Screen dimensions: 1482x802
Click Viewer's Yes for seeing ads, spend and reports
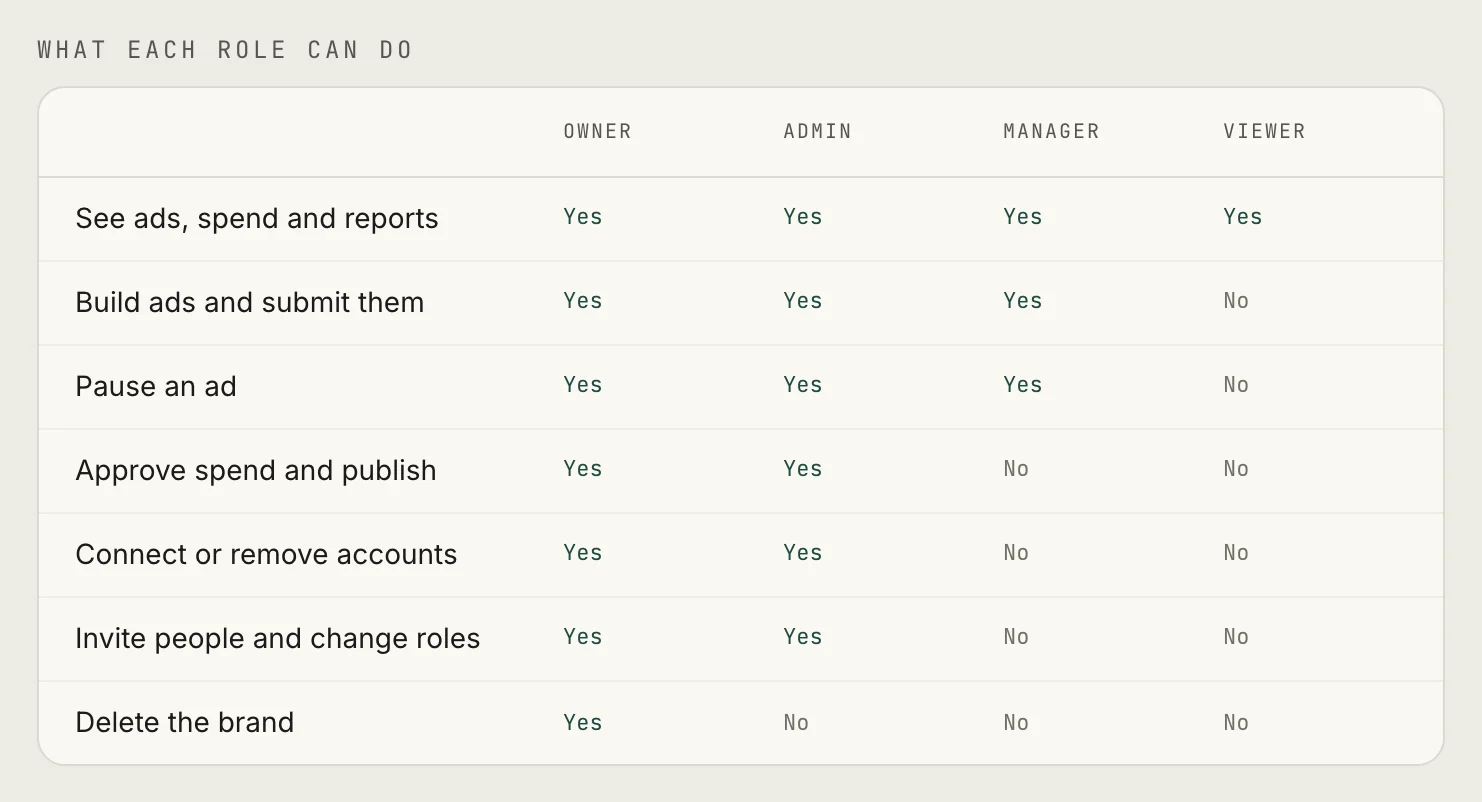[x=1243, y=217]
